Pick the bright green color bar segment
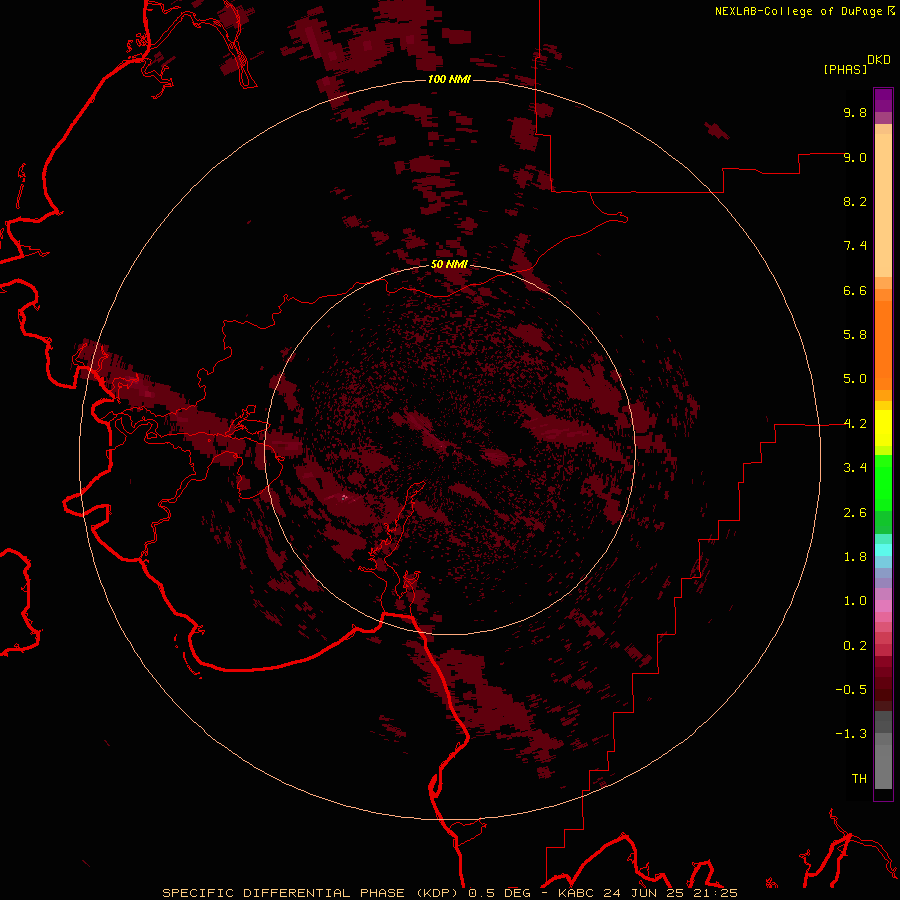The height and width of the screenshot is (900, 900). 883,482
